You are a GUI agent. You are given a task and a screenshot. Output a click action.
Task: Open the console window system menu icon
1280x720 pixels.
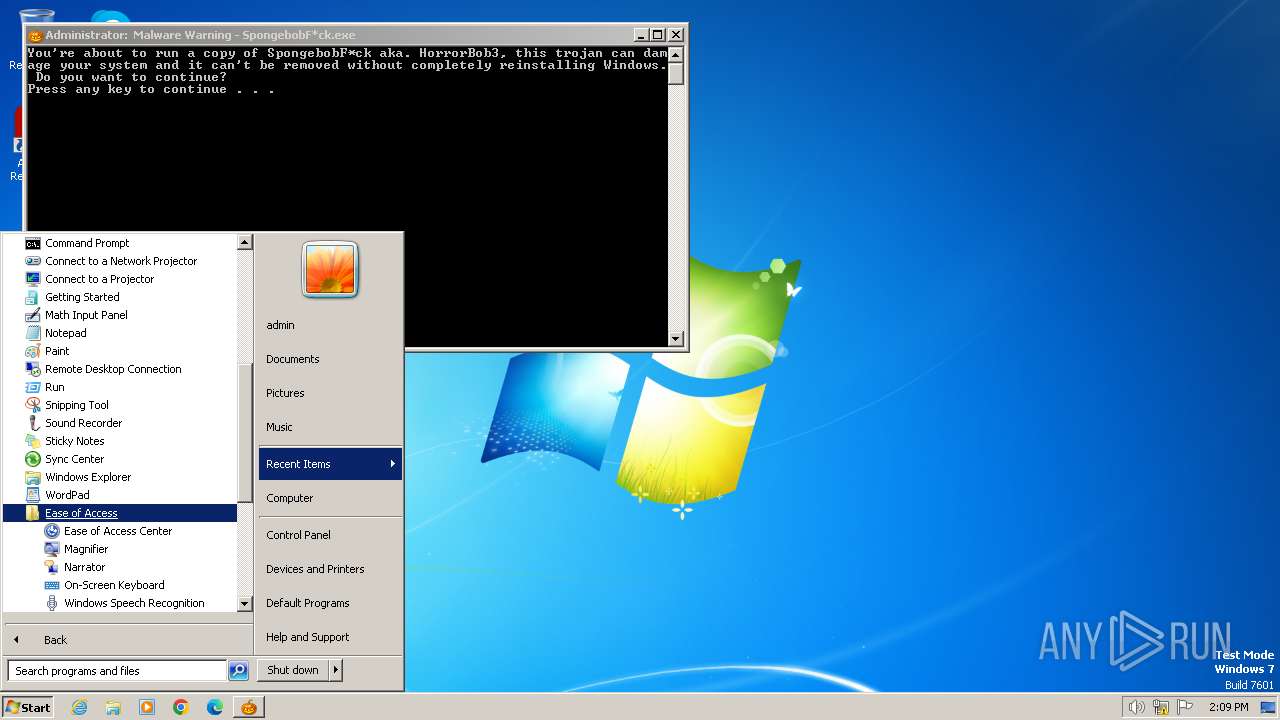(x=35, y=35)
